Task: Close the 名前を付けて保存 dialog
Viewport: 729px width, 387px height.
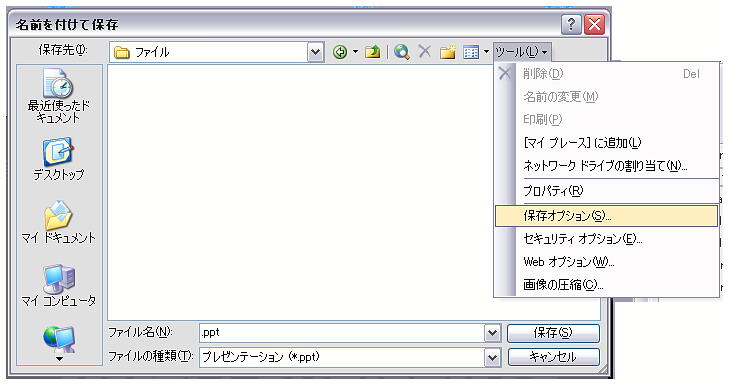Action: 594,24
